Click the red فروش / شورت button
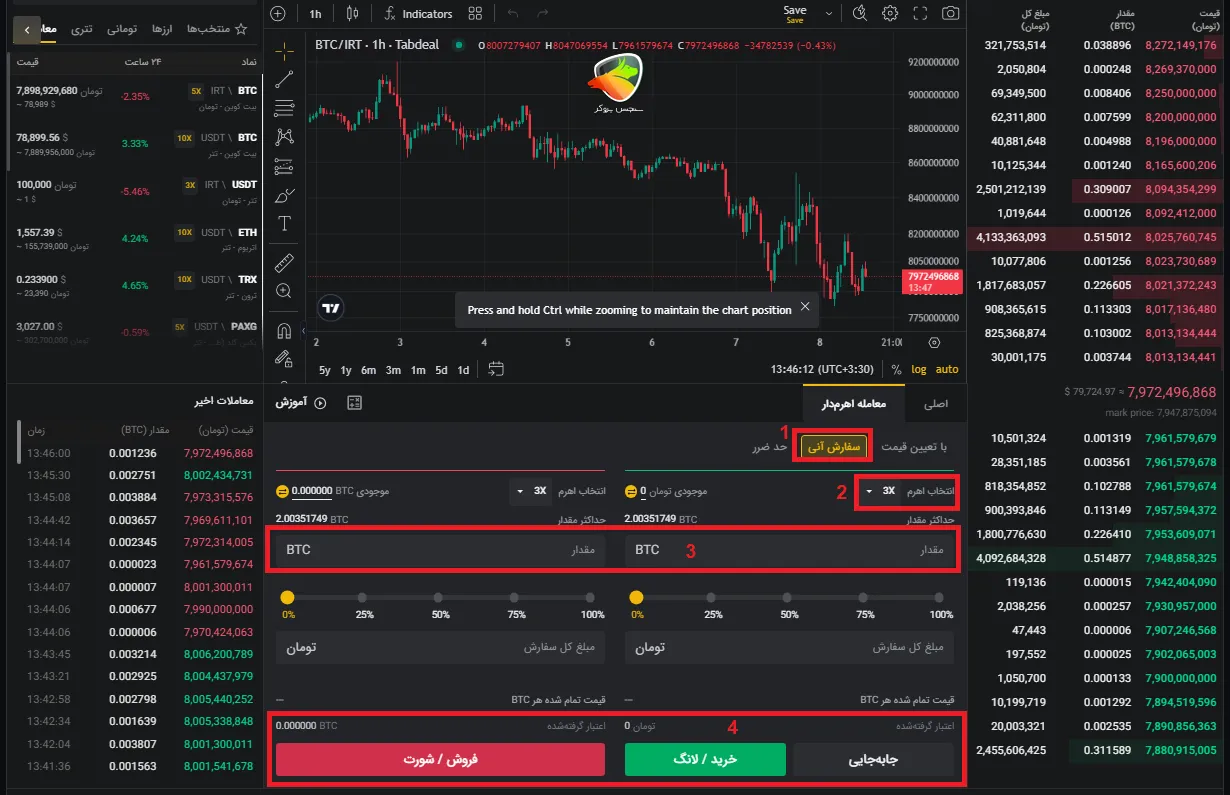Image resolution: width=1230 pixels, height=795 pixels. click(440, 760)
